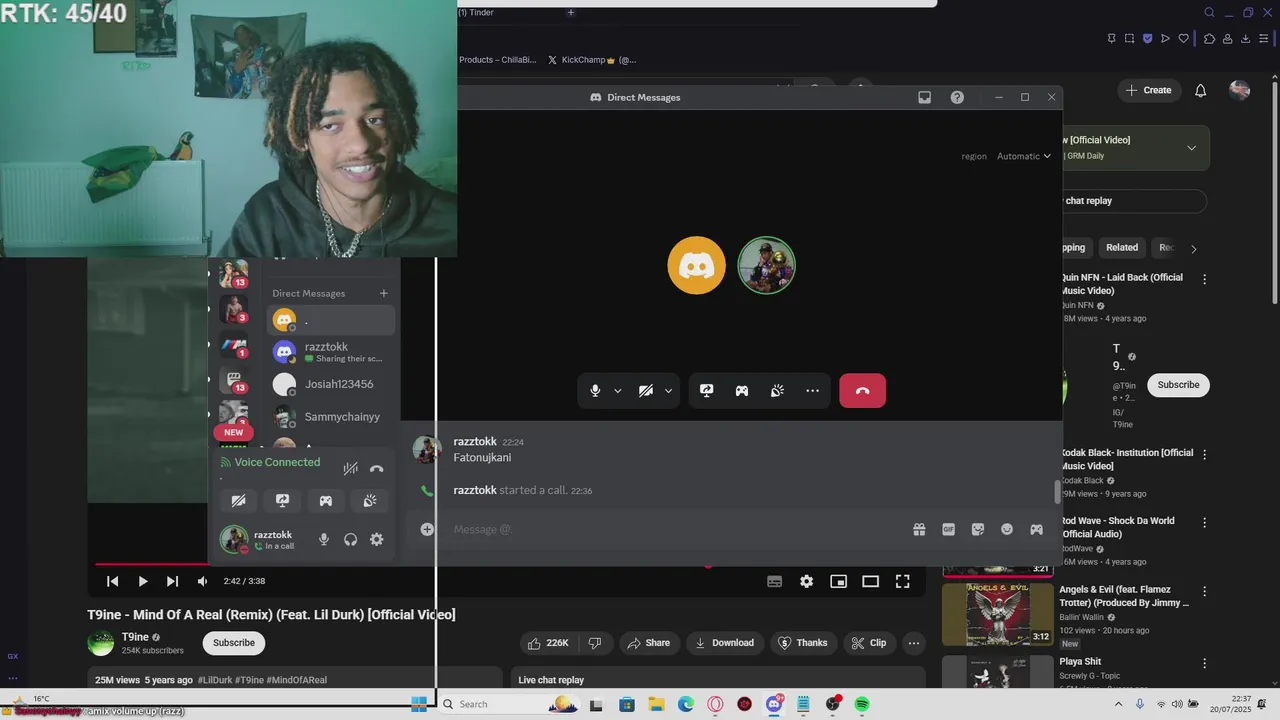
Task: Deafen using headphones icon in user panel
Action: [350, 539]
